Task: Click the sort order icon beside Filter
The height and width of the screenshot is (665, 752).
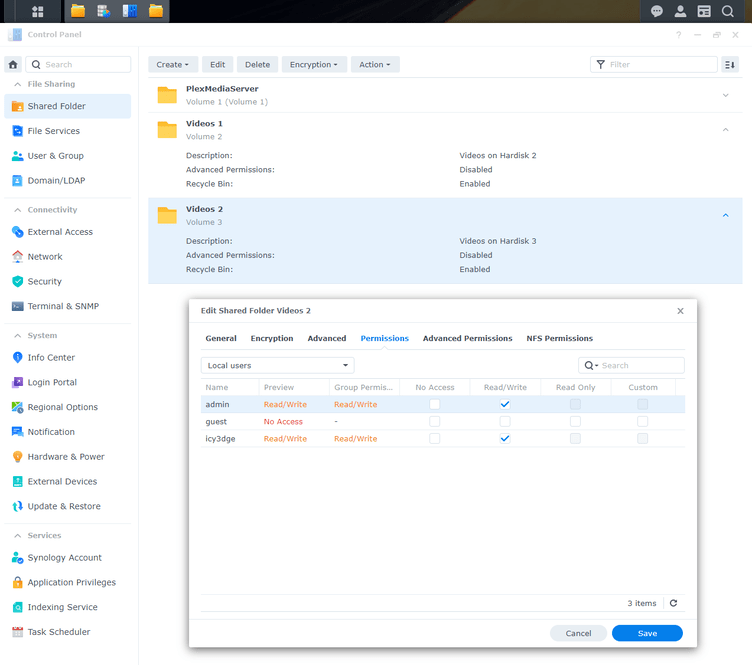Action: [x=730, y=64]
